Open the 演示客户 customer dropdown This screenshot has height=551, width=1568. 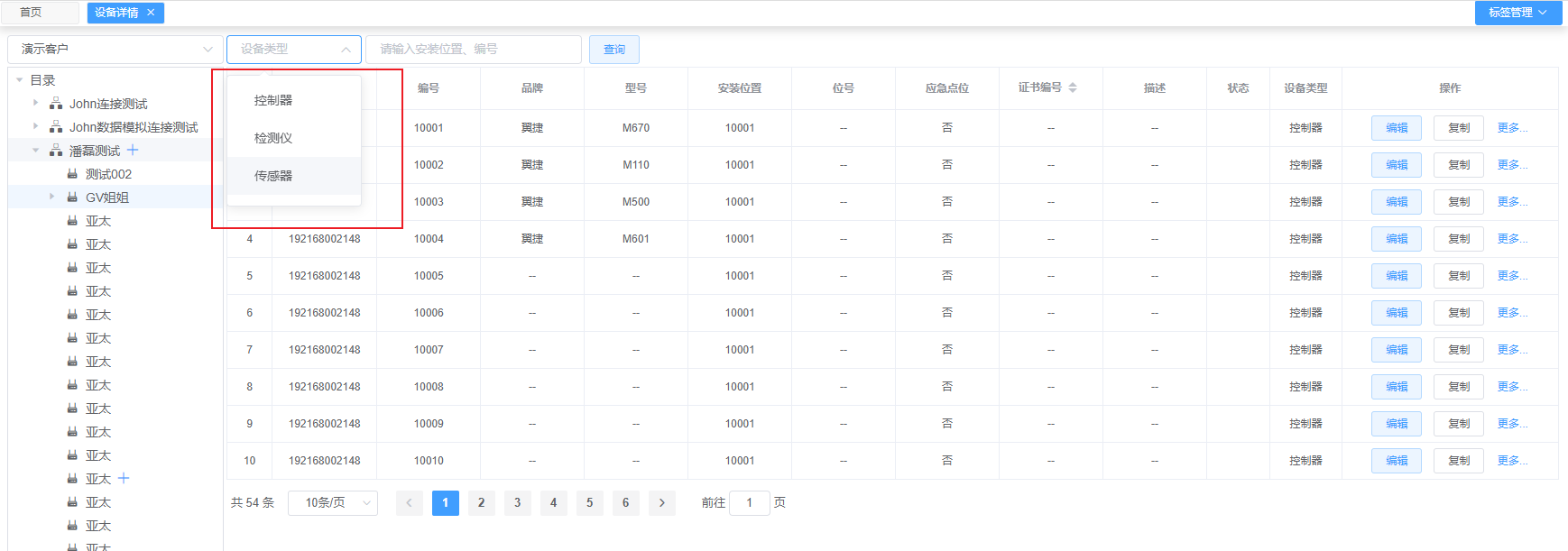pyautogui.click(x=115, y=50)
